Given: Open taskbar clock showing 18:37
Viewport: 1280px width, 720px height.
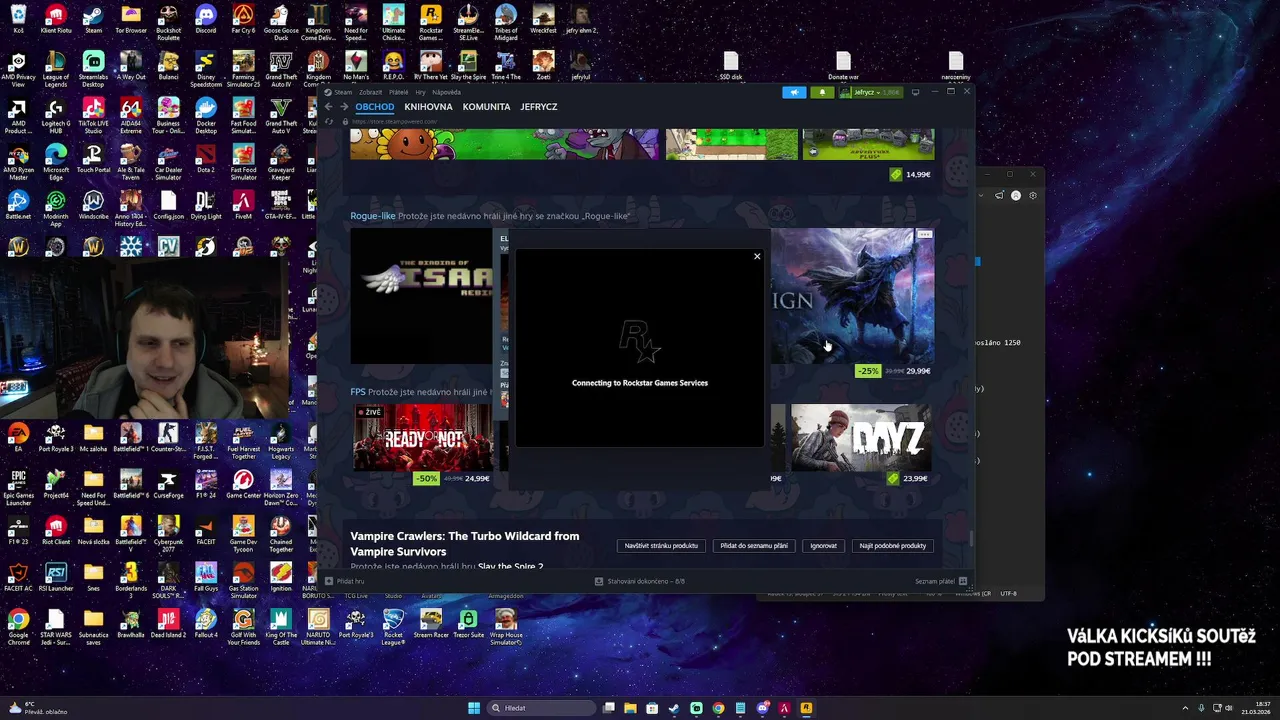Looking at the screenshot, I should (1256, 708).
